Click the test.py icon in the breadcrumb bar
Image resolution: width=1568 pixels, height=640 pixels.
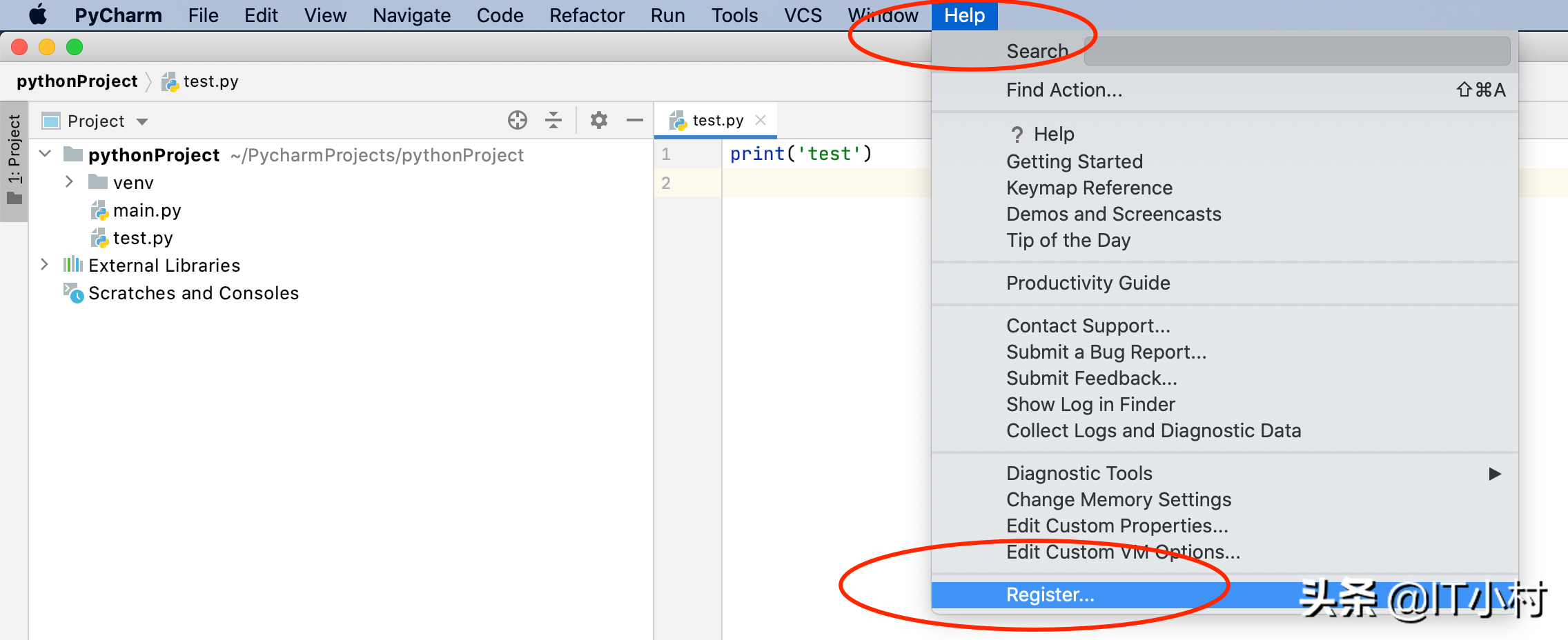click(x=169, y=81)
